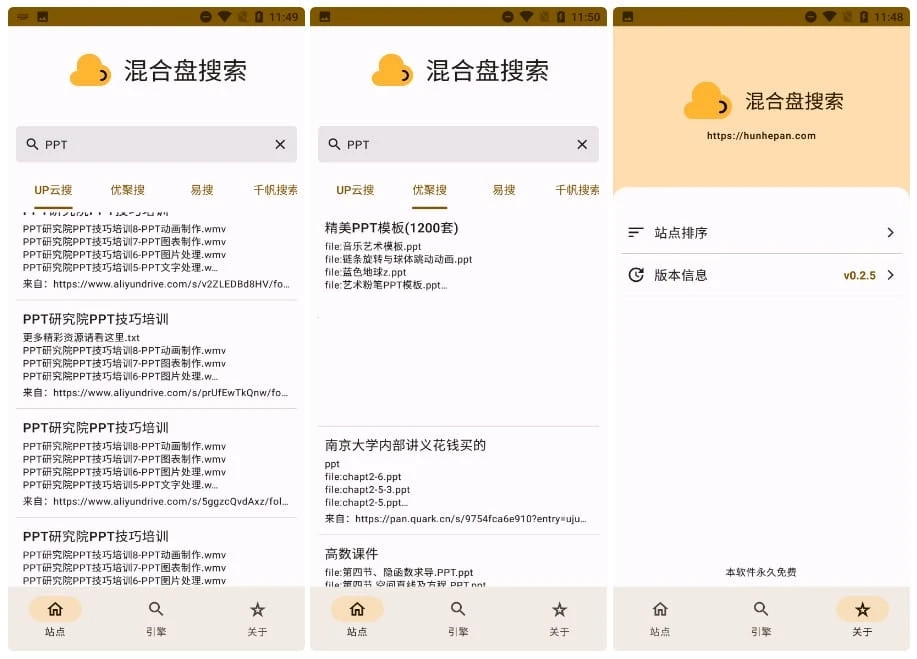
Task: Tap the 站点 home icon in the left screen's bottom bar
Action: [55, 609]
